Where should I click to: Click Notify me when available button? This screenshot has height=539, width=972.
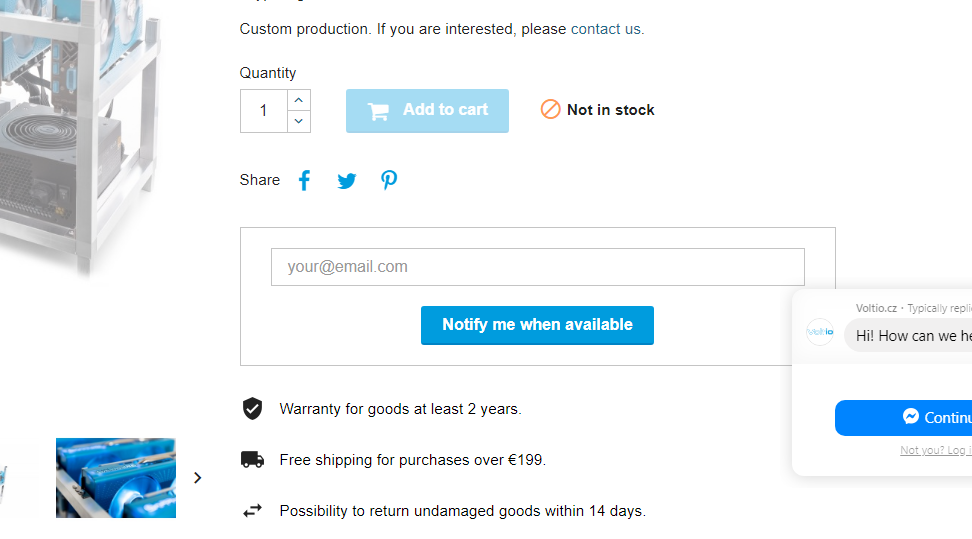537,325
